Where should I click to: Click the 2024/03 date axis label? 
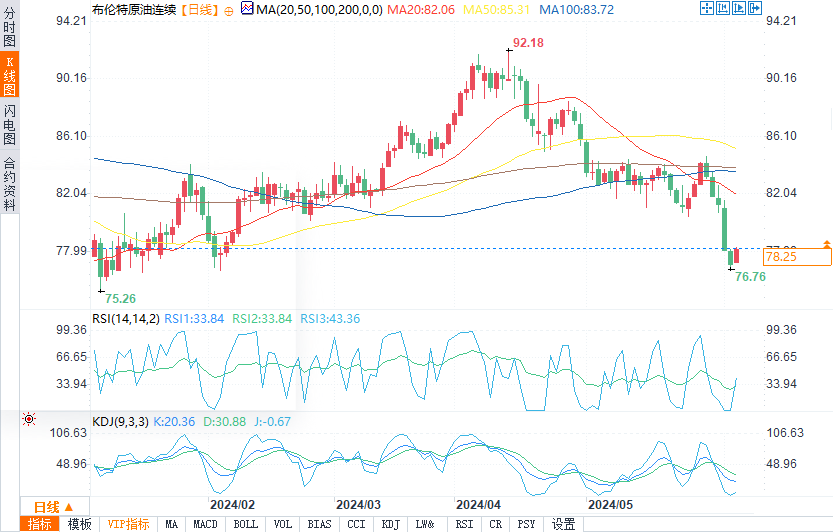point(359,504)
